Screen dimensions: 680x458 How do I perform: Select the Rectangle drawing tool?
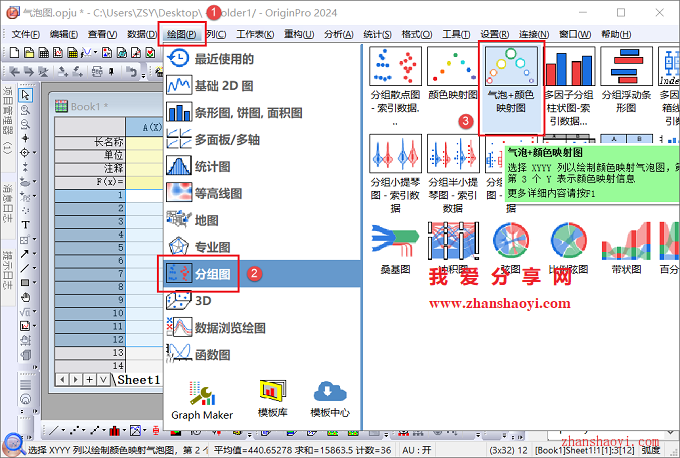click(x=25, y=283)
